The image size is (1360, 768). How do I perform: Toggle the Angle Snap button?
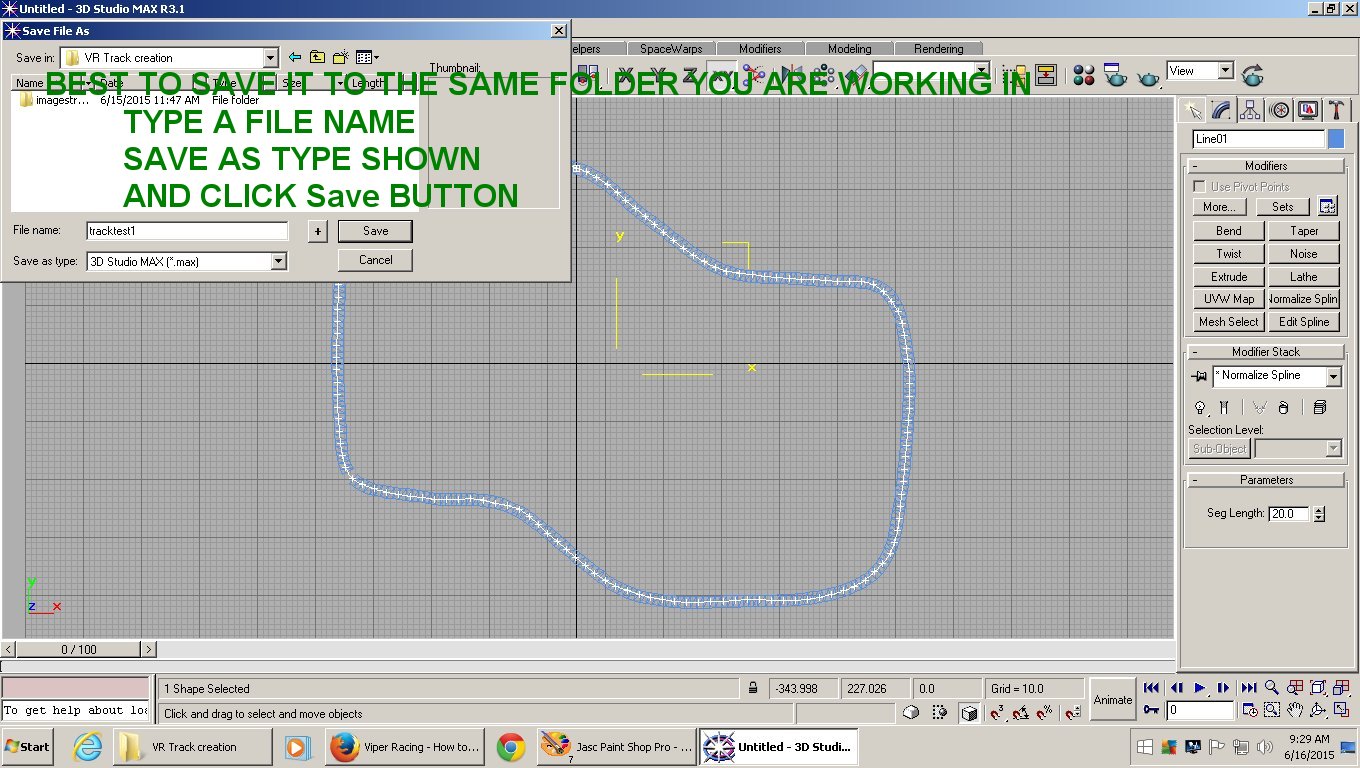[x=1021, y=713]
